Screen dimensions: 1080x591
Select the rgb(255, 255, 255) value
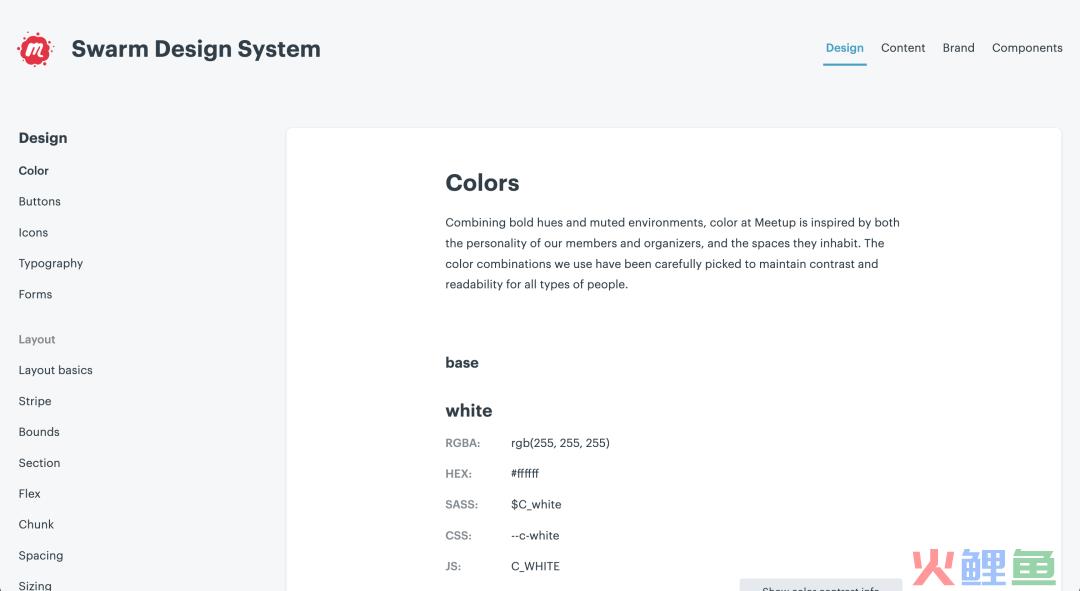pos(561,443)
